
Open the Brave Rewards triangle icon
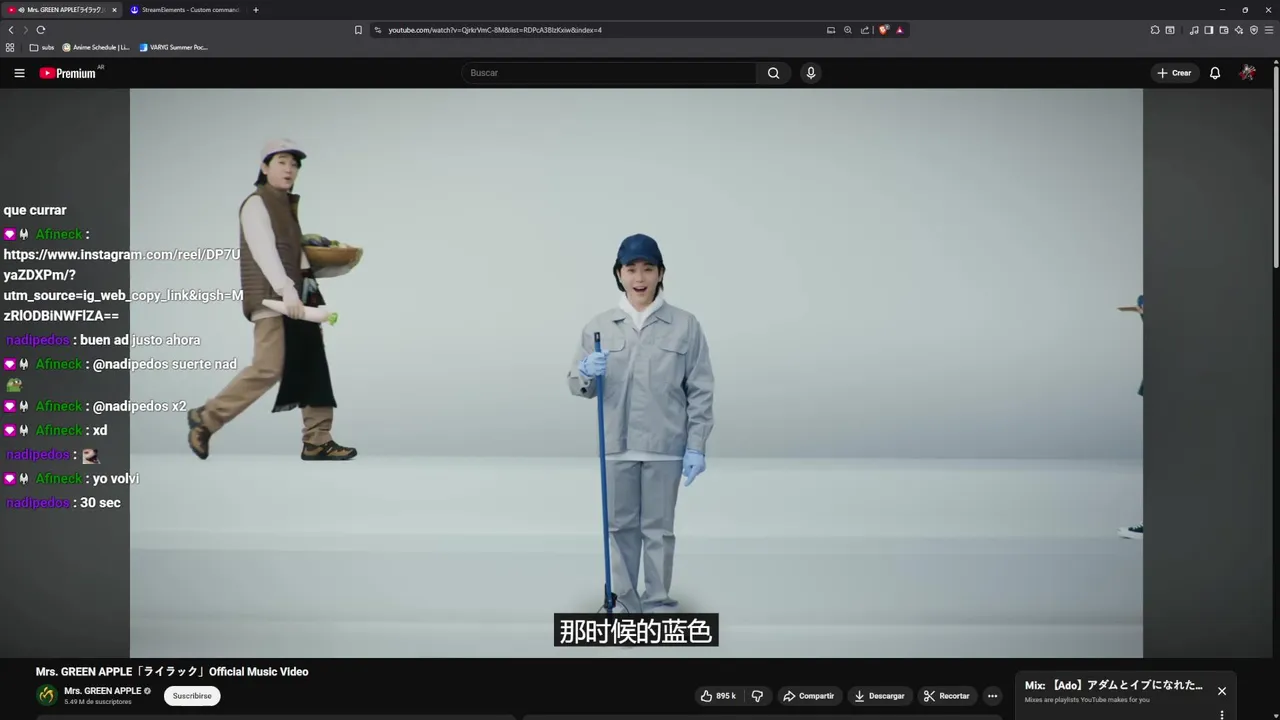tap(899, 30)
